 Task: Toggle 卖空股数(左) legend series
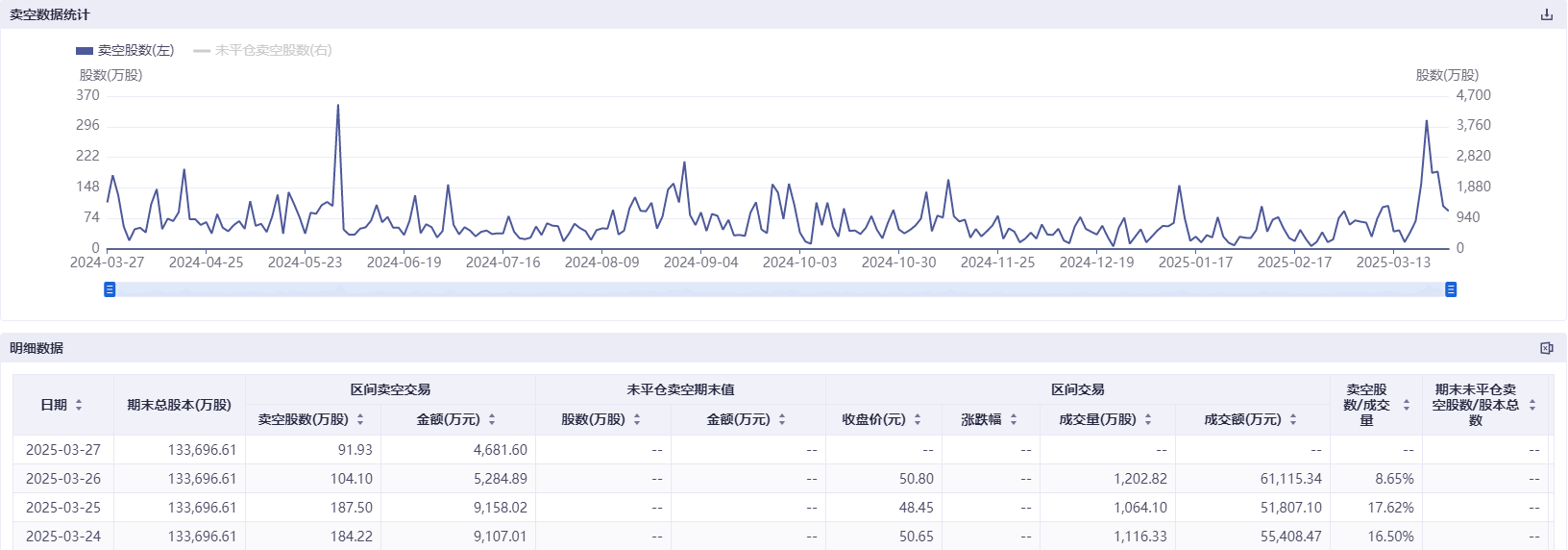pos(125,50)
